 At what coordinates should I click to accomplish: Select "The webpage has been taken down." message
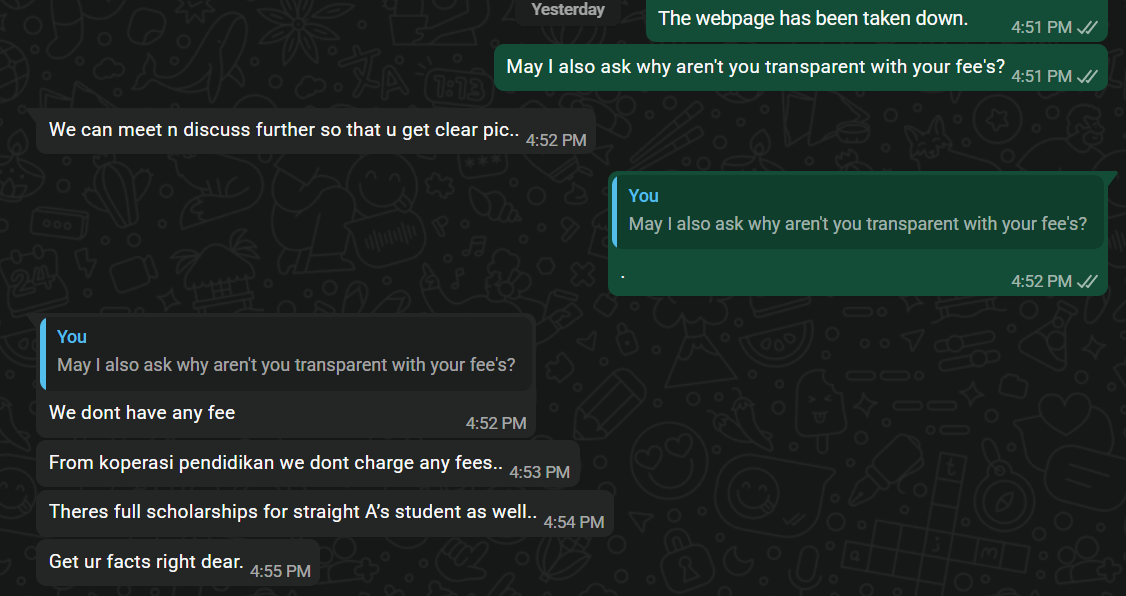click(813, 19)
